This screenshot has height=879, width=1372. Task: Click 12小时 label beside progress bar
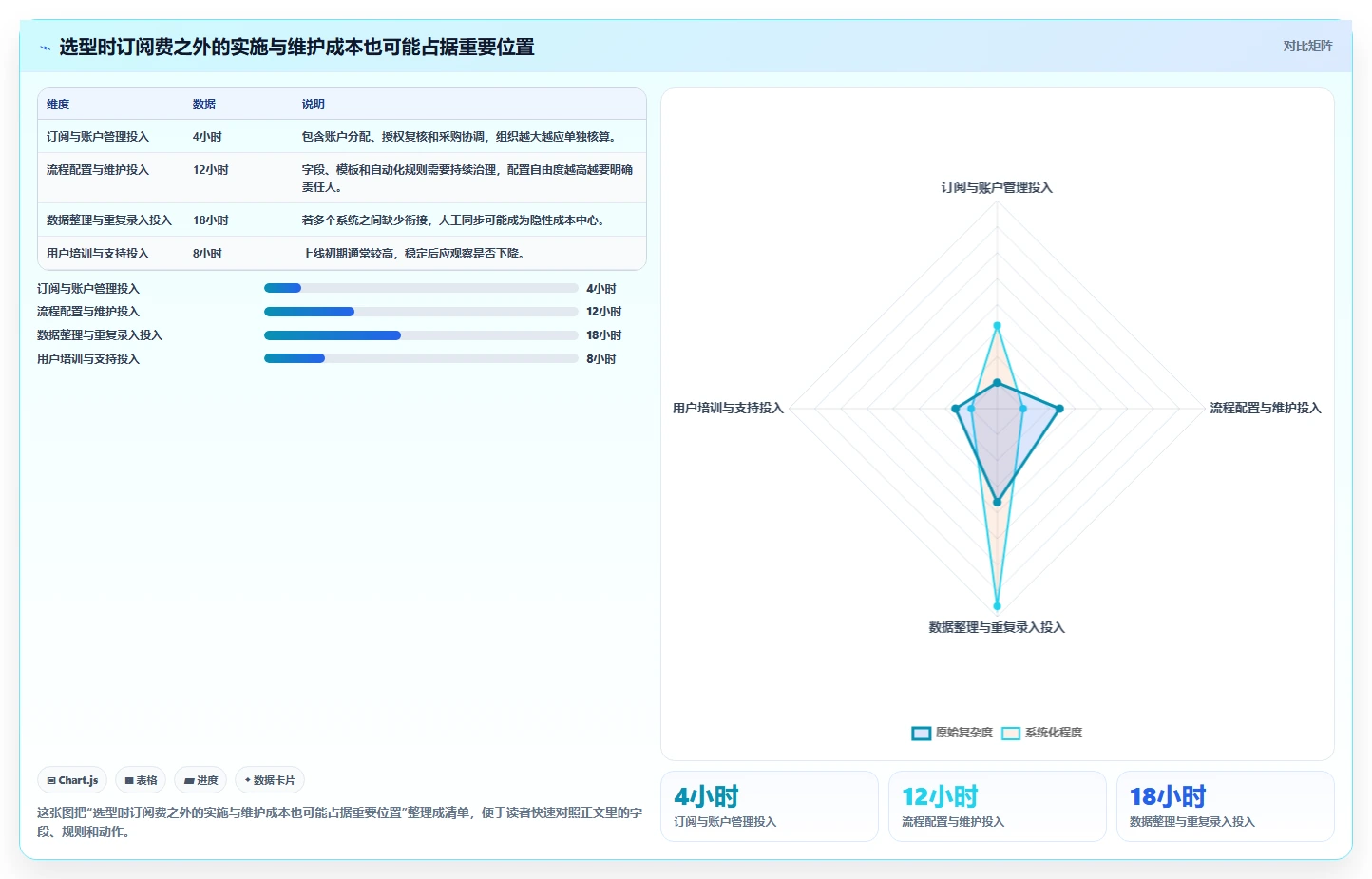(x=603, y=312)
